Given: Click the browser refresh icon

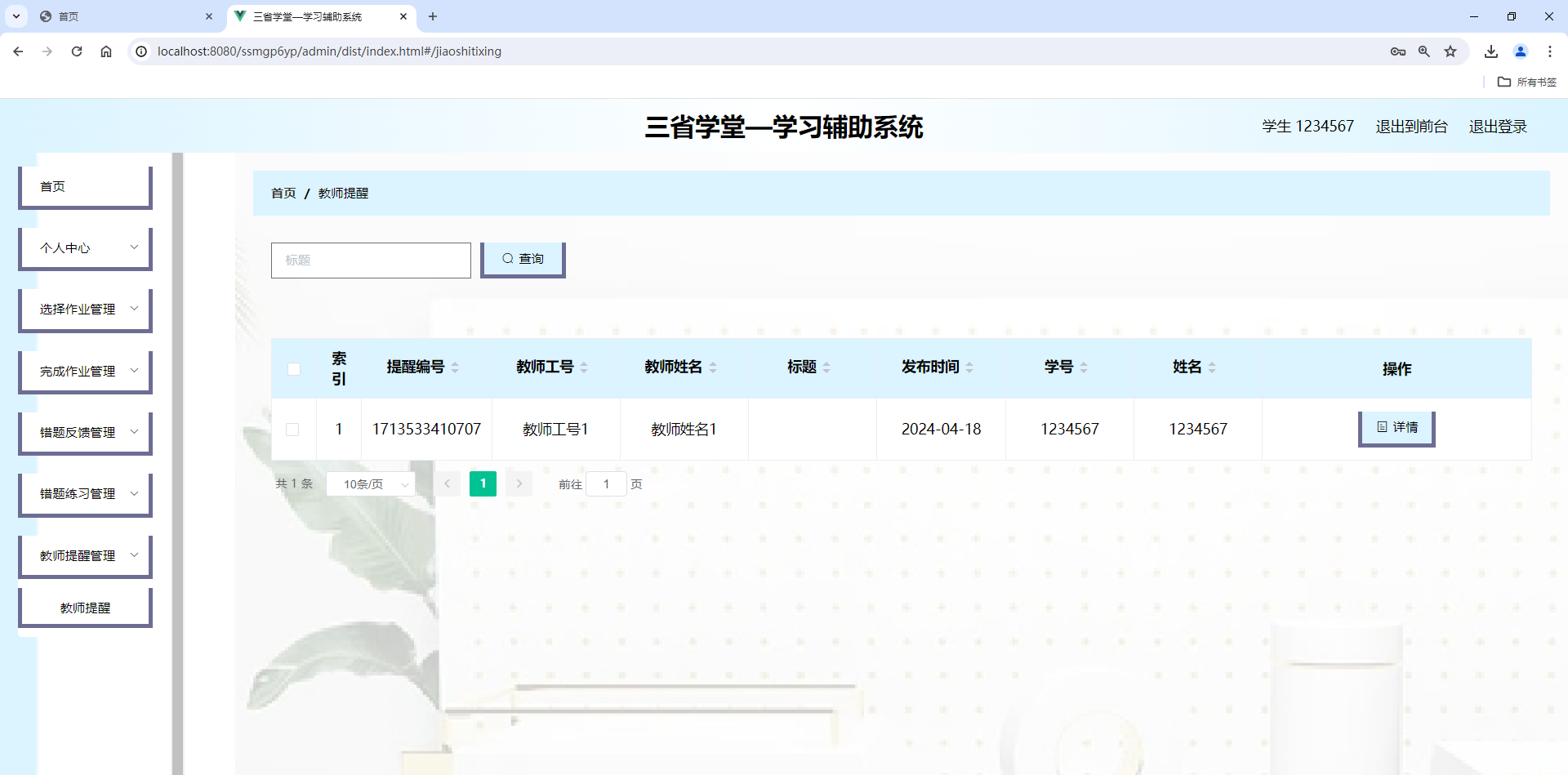Looking at the screenshot, I should click(x=76, y=51).
